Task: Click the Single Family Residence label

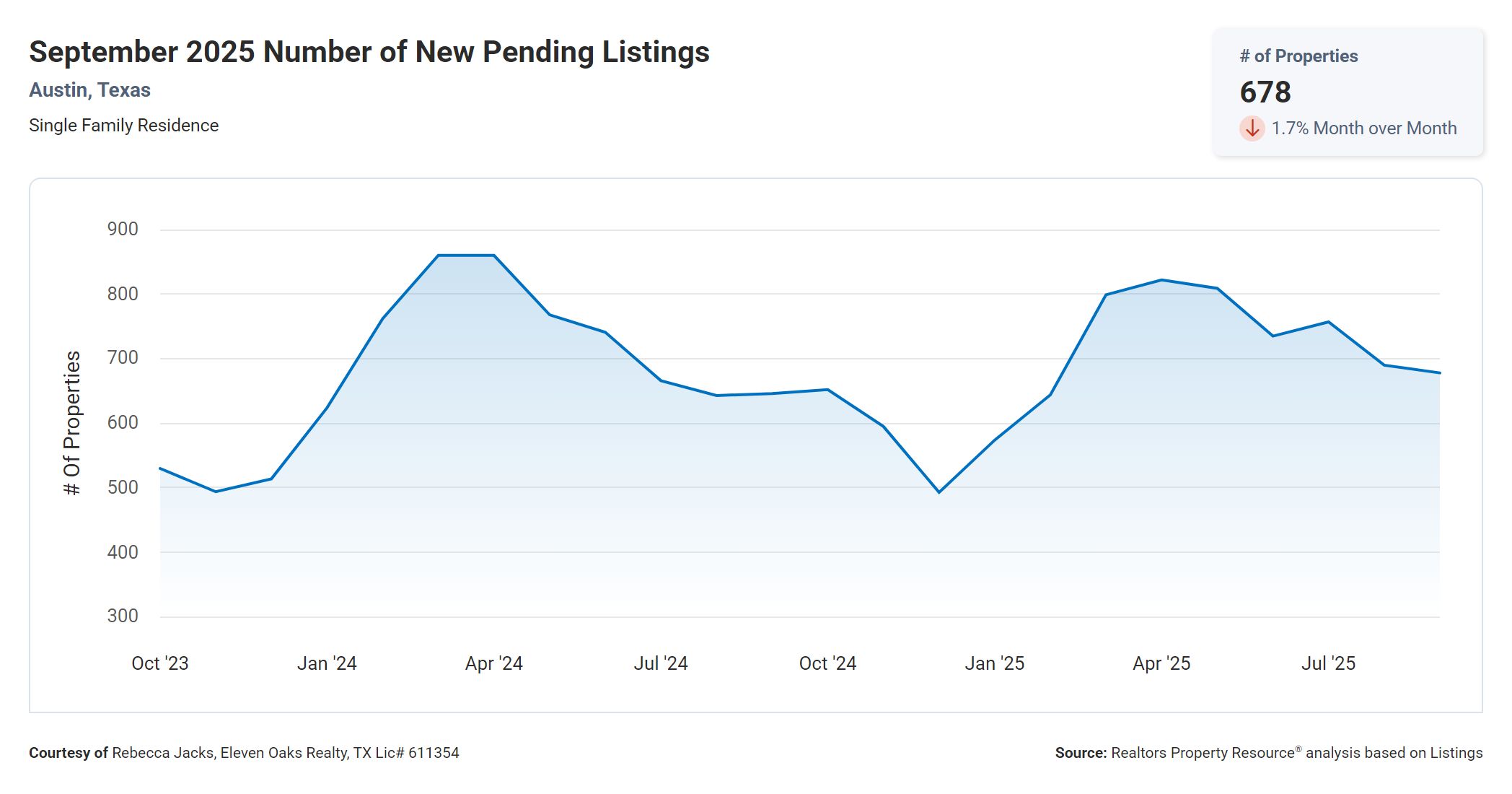Action: (x=123, y=126)
